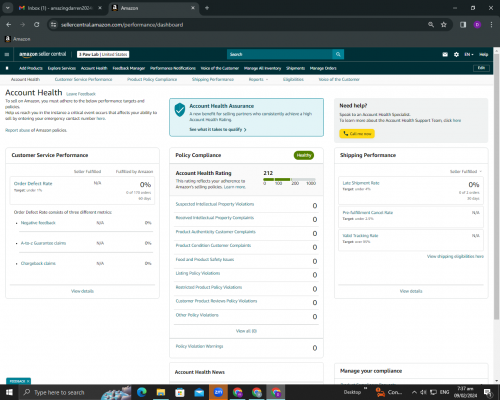500x400 pixels.
Task: Open the EN language dropdown
Action: (469, 54)
